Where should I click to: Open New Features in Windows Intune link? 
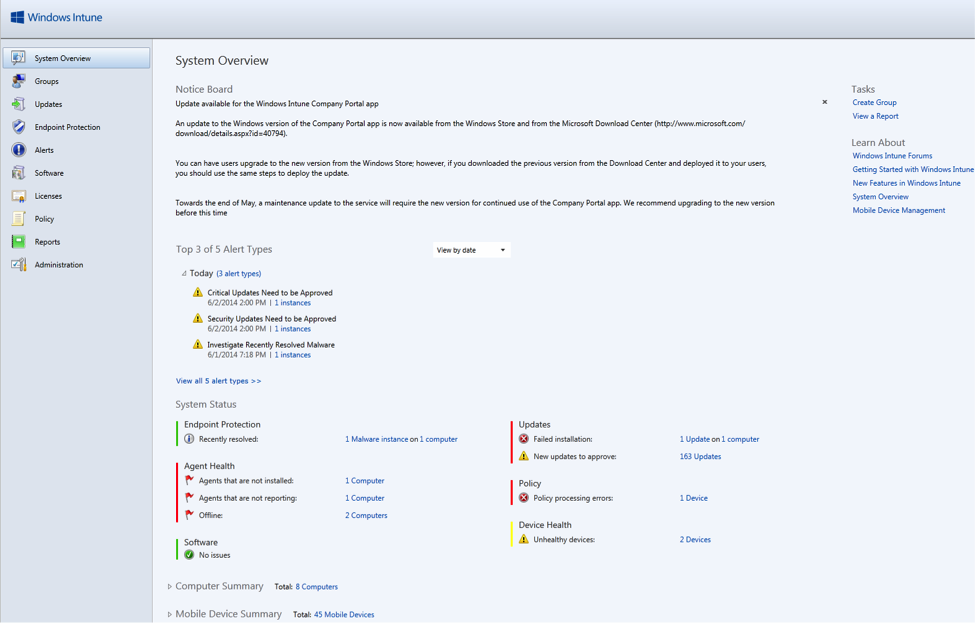[x=907, y=183]
